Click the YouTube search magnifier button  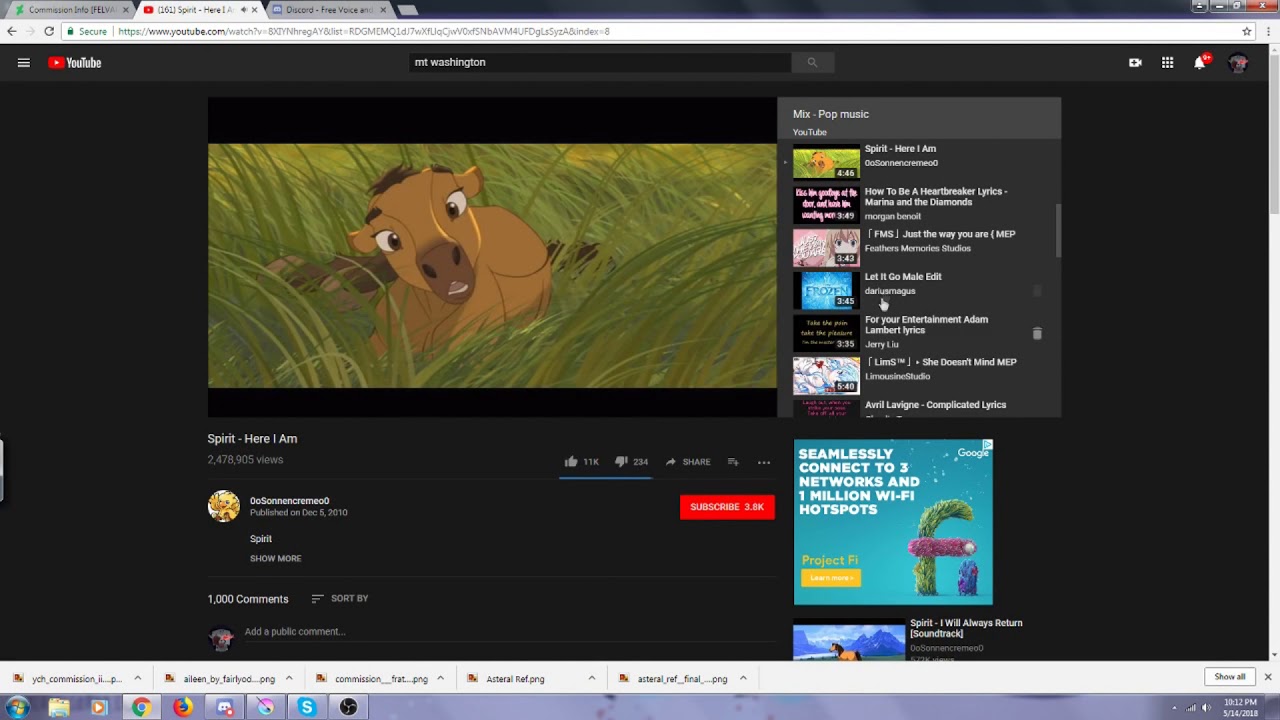pyautogui.click(x=812, y=63)
